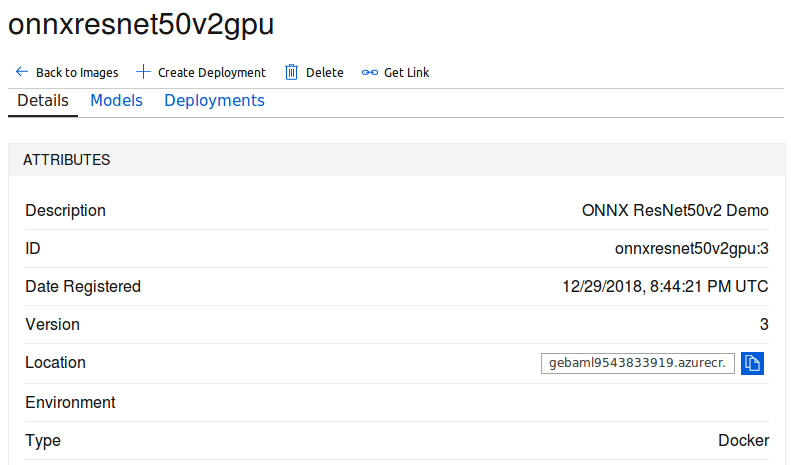Select the 'Get Link' text
This screenshot has width=791, height=465.
406,72
